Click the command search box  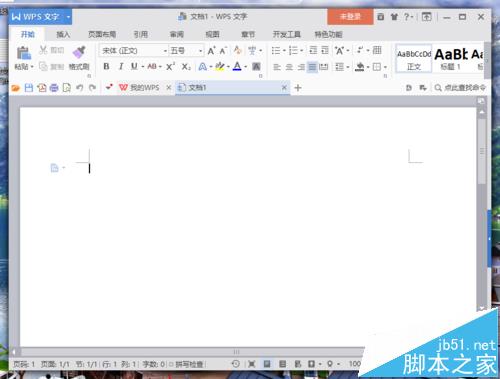pyautogui.click(x=460, y=88)
